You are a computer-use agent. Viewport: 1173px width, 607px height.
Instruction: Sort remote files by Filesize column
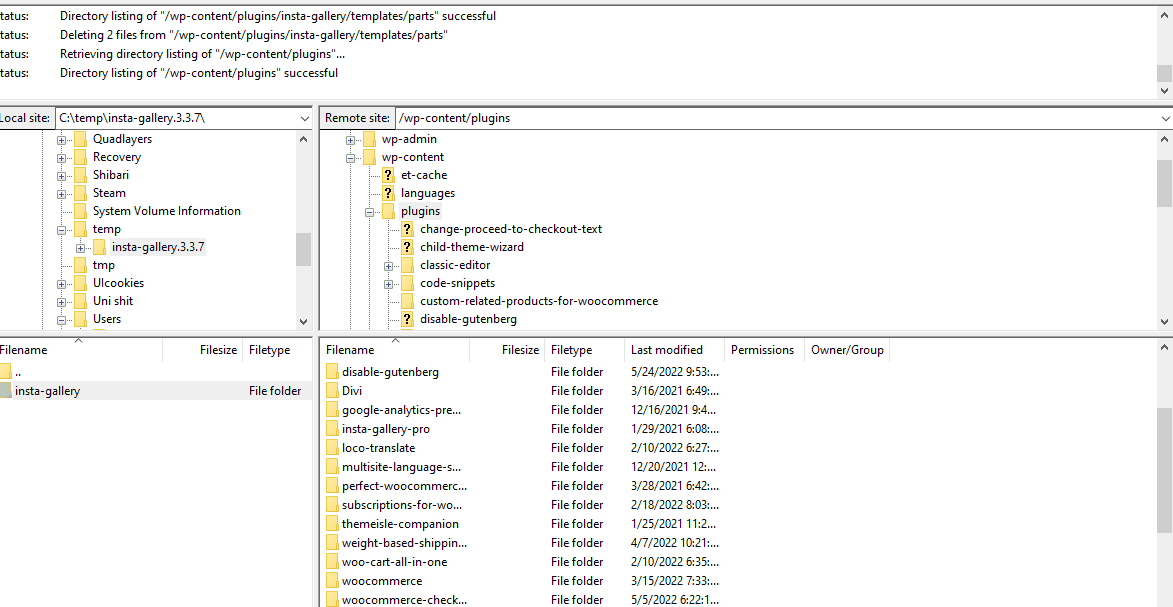click(x=506, y=350)
